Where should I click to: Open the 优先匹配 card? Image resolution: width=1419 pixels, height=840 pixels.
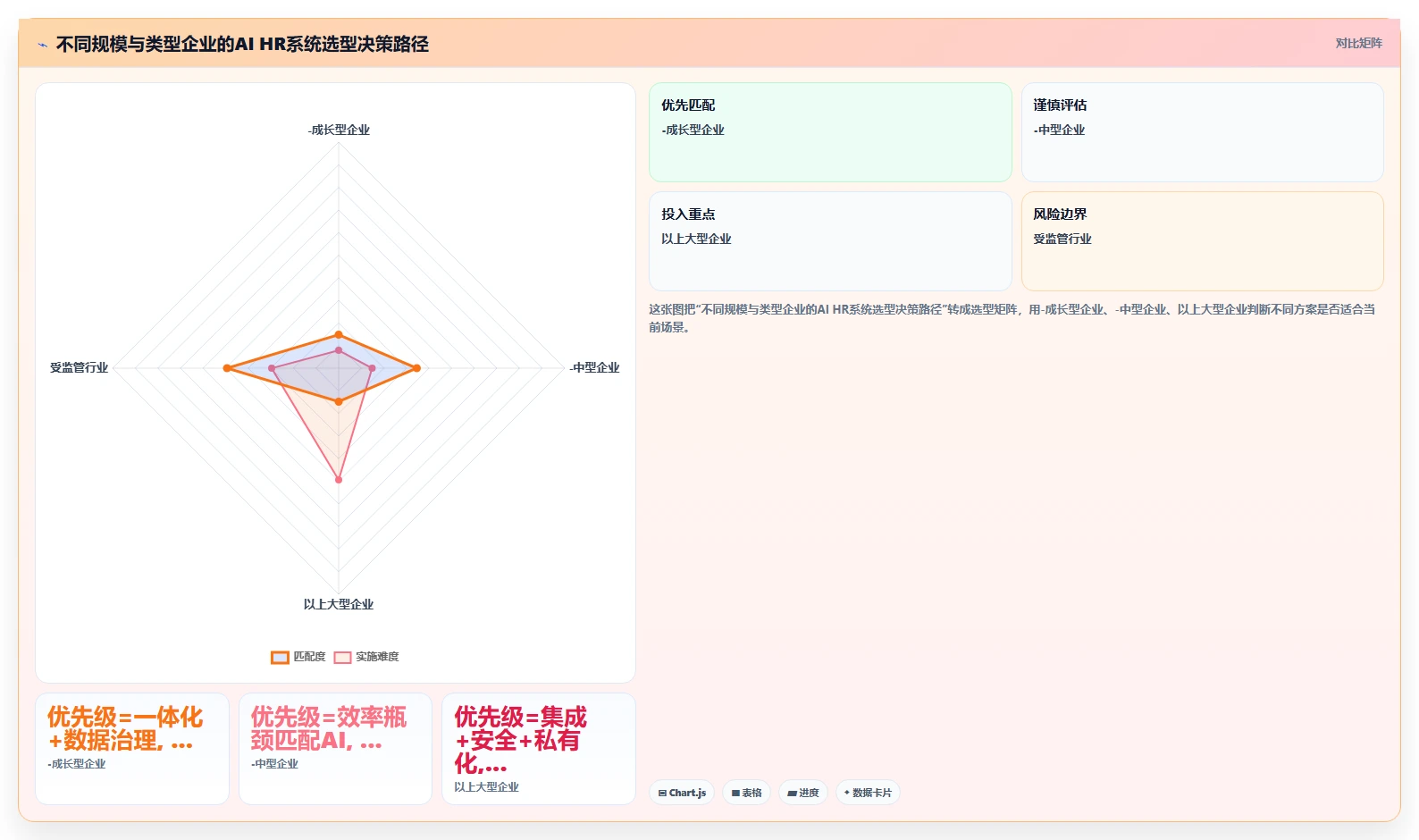[830, 132]
